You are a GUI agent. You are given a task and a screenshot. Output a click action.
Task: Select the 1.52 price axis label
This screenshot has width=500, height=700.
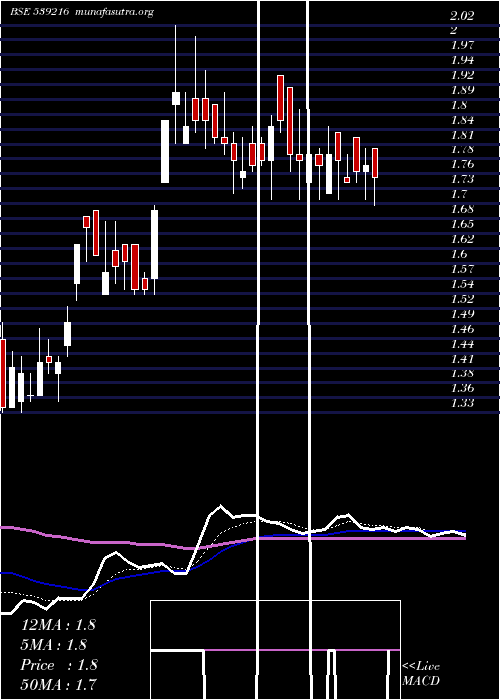point(462,298)
